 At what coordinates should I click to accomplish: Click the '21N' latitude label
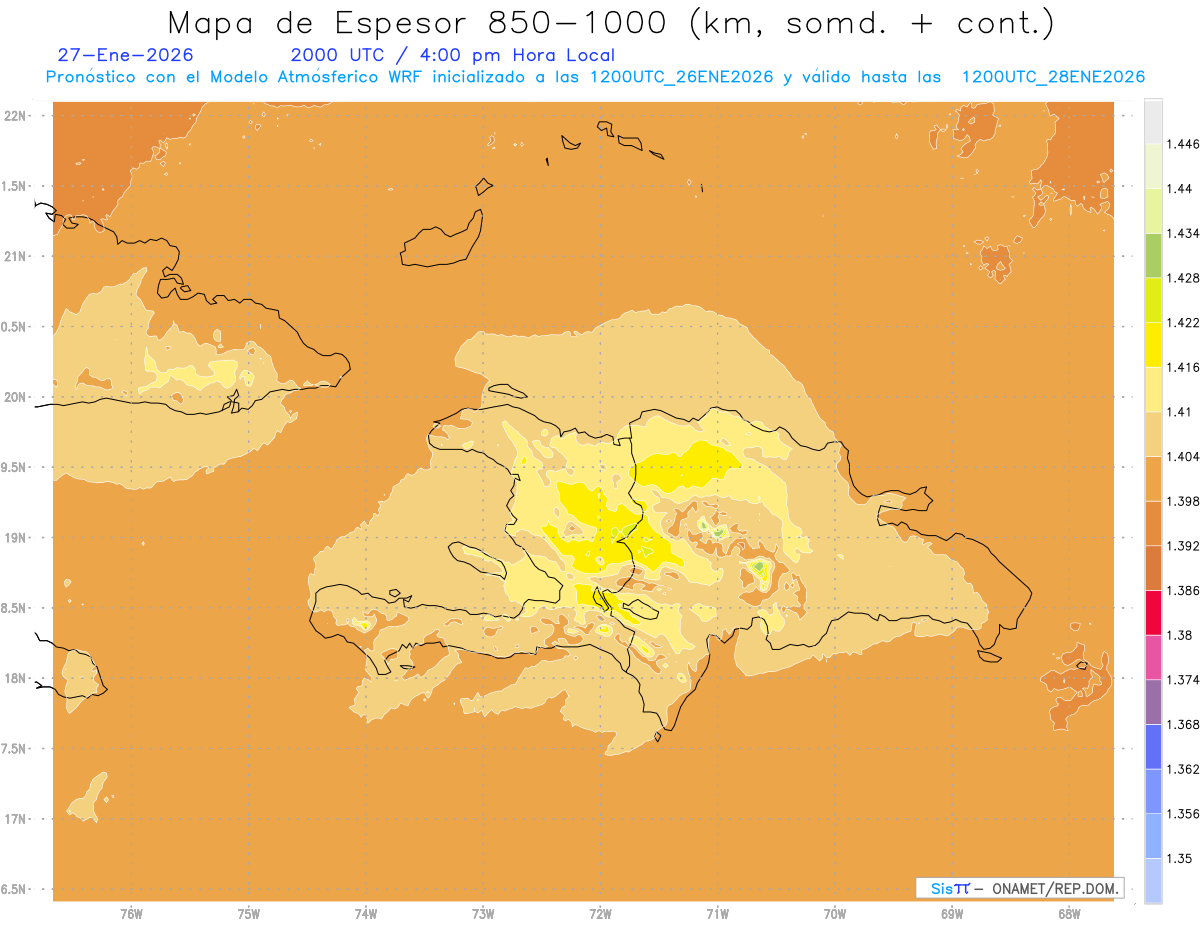16,256
